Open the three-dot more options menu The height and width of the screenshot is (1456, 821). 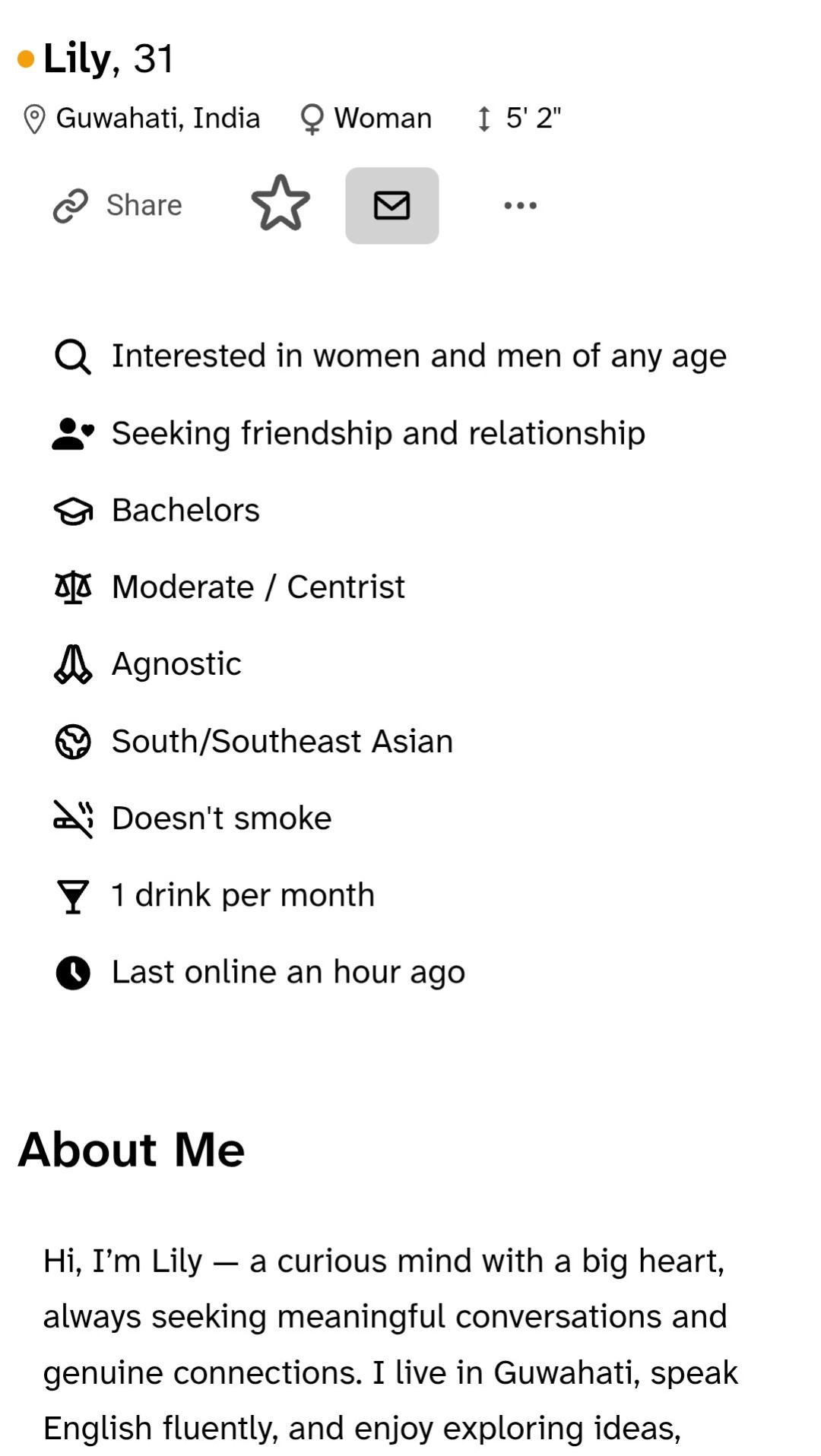point(520,206)
